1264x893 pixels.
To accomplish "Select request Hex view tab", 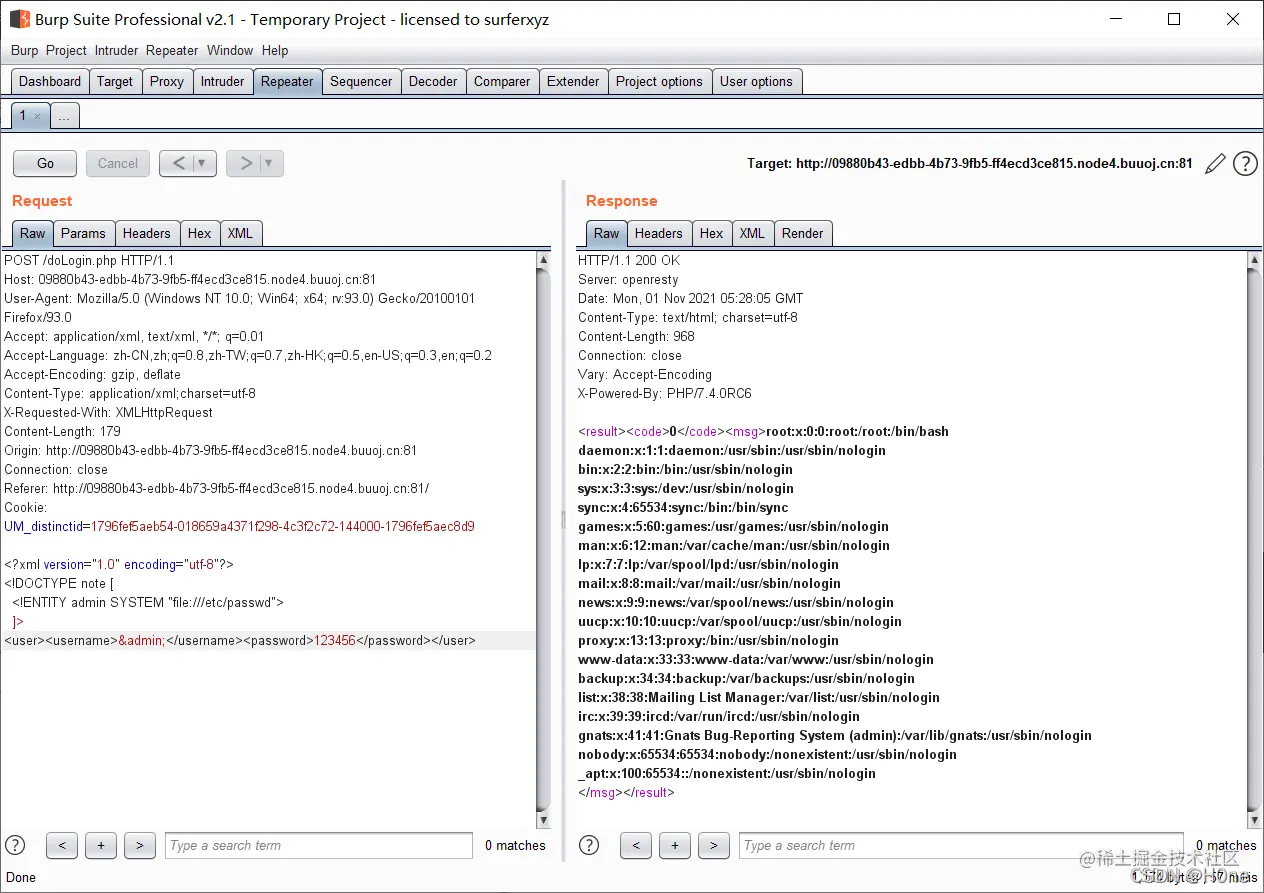I will 200,233.
